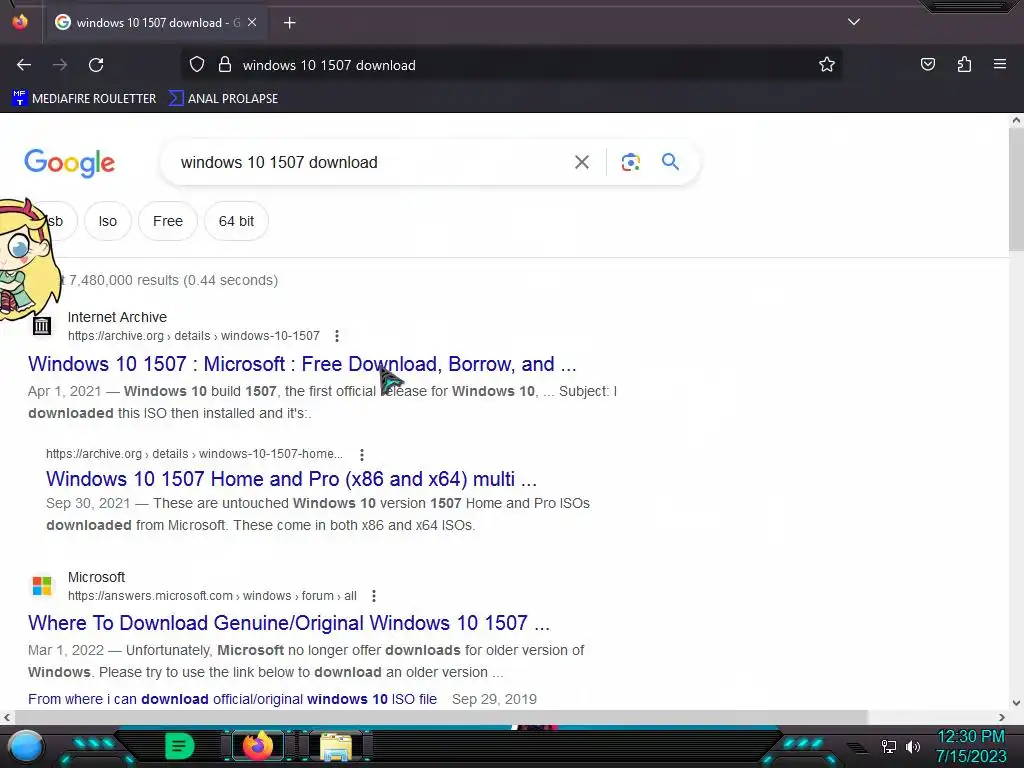Open Windows 10 1507 Free Download result
1024x768 pixels.
click(x=302, y=364)
